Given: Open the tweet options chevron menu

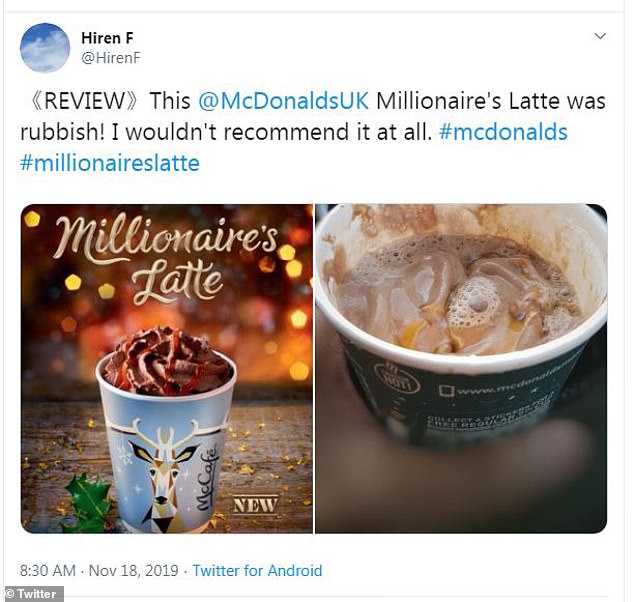Looking at the screenshot, I should coord(600,36).
